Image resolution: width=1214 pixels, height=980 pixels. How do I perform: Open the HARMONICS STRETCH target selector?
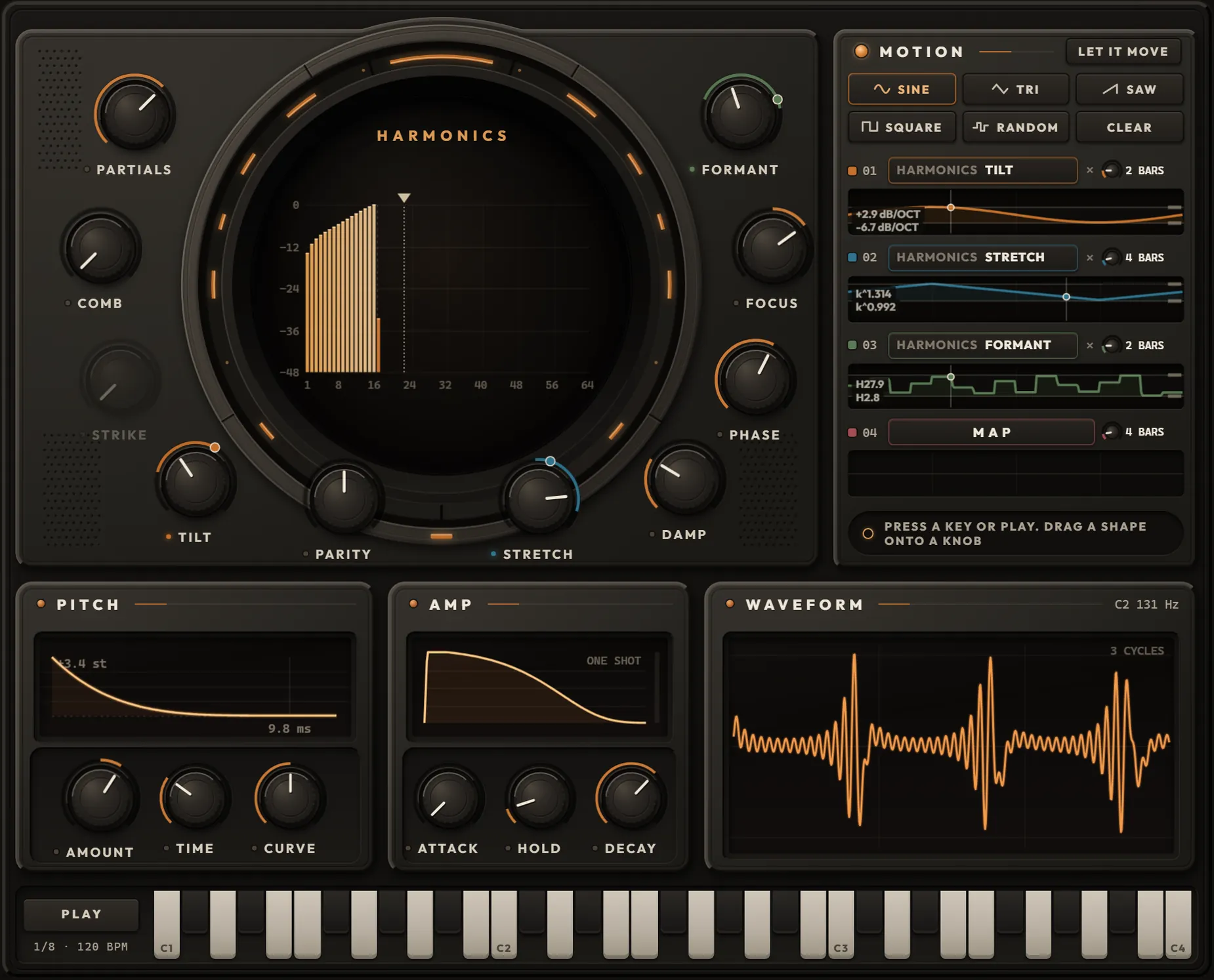[982, 257]
